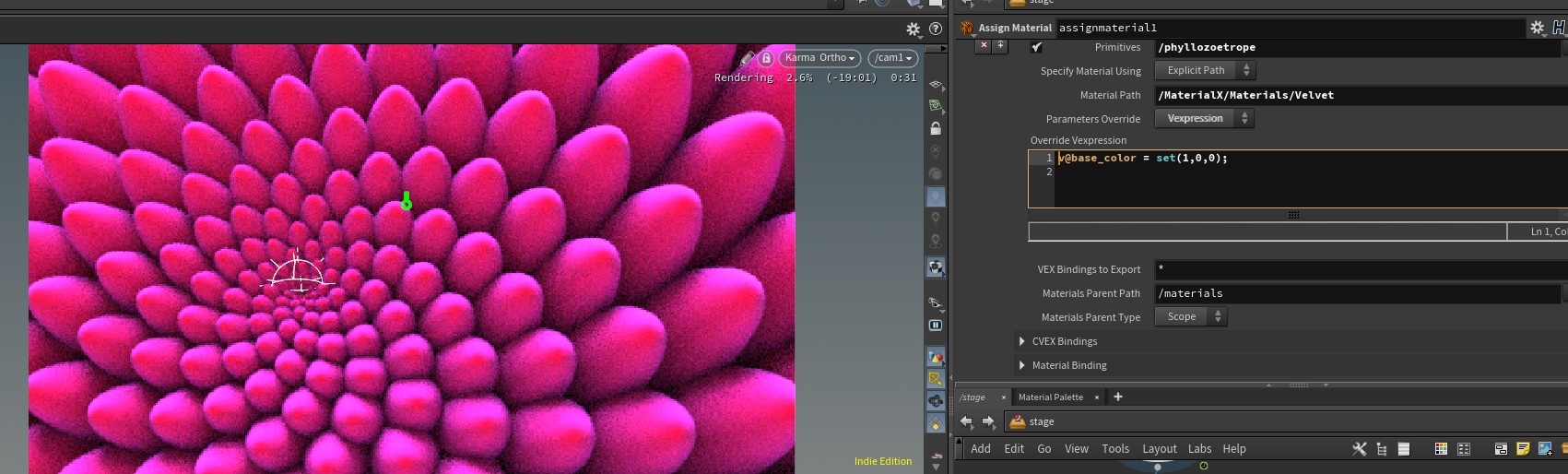Switch to the Material Palette tab
The width and height of the screenshot is (1568, 474).
[x=1050, y=397]
